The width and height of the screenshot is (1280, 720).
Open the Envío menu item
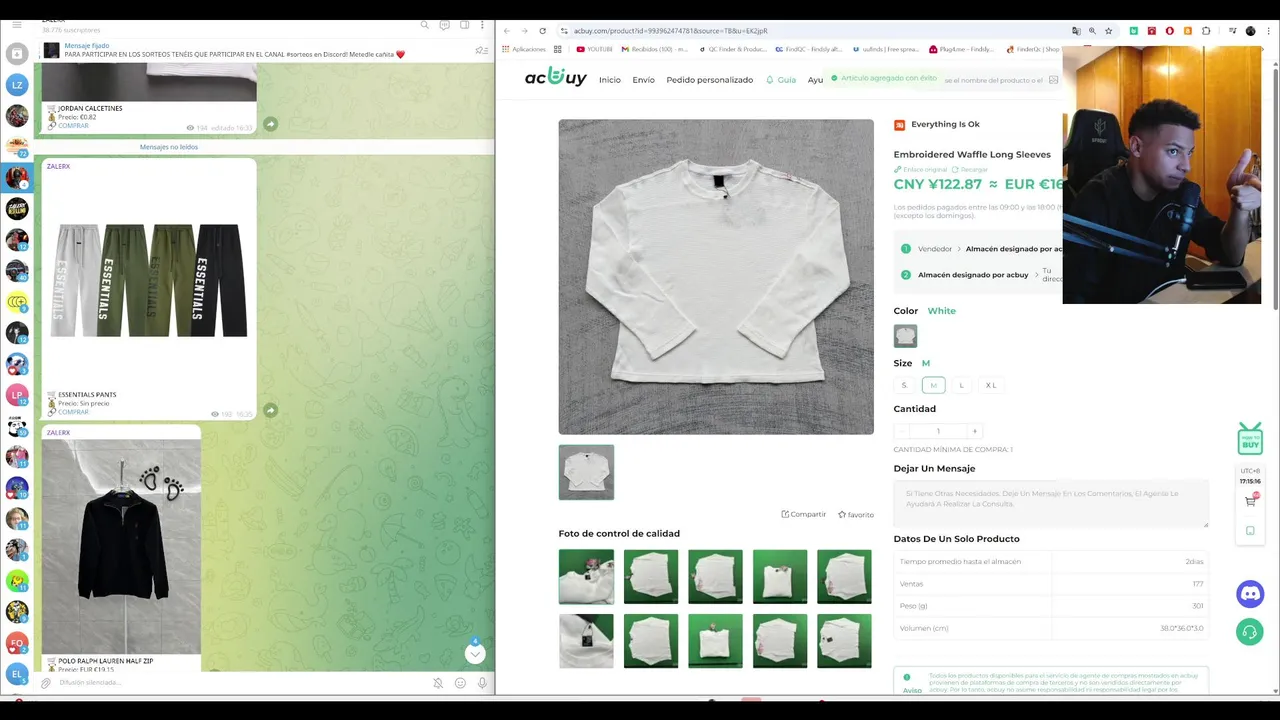(x=643, y=80)
